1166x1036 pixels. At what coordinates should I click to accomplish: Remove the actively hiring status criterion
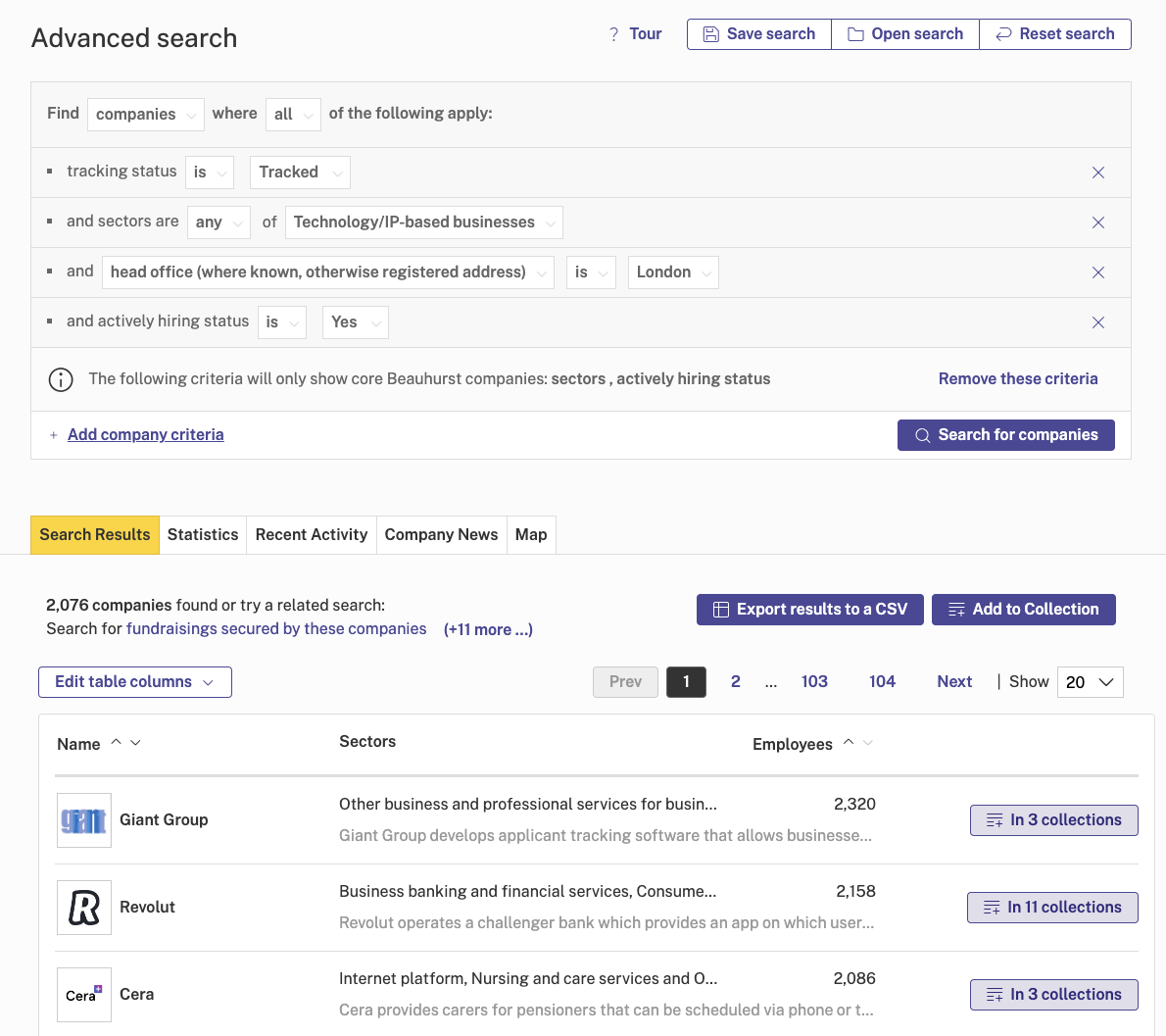[1097, 322]
